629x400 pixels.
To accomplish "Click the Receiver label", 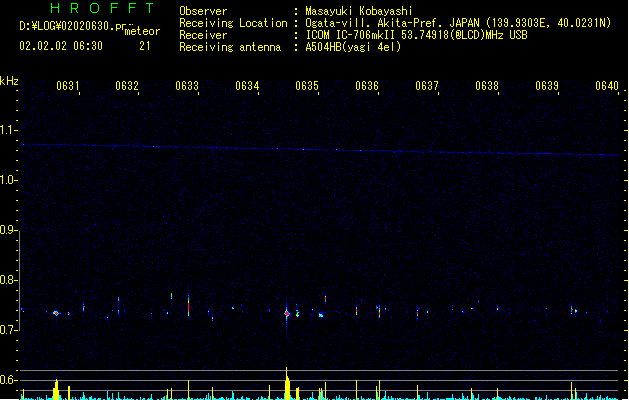I will (x=203, y=35).
